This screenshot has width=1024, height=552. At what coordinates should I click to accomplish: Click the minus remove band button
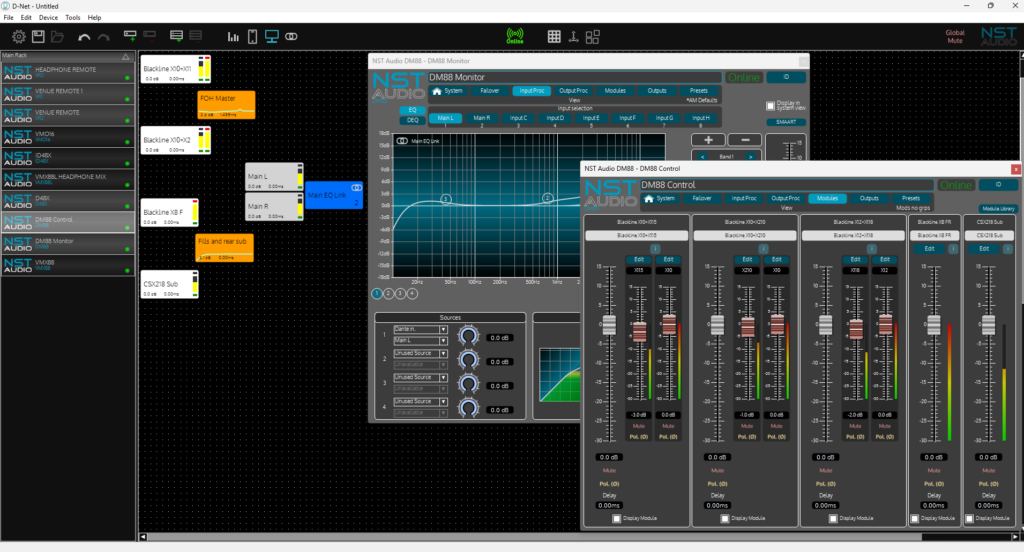(744, 140)
